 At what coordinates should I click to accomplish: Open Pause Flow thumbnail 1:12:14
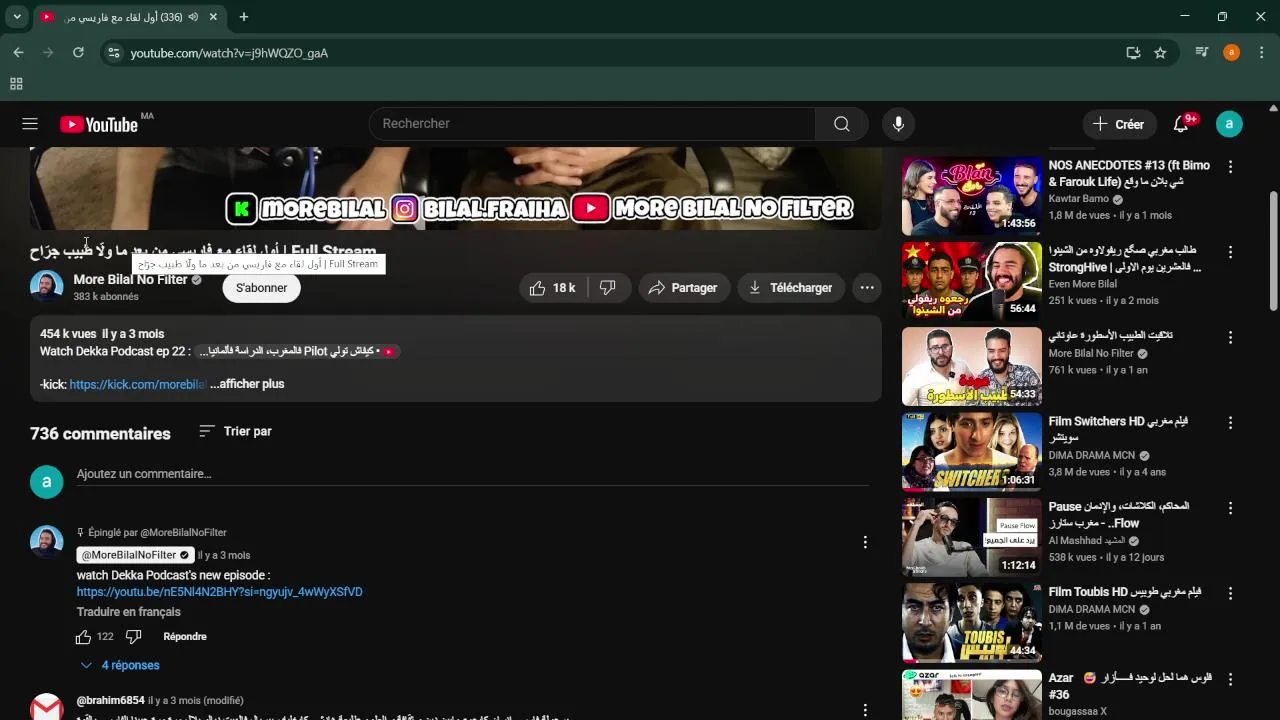click(972, 537)
